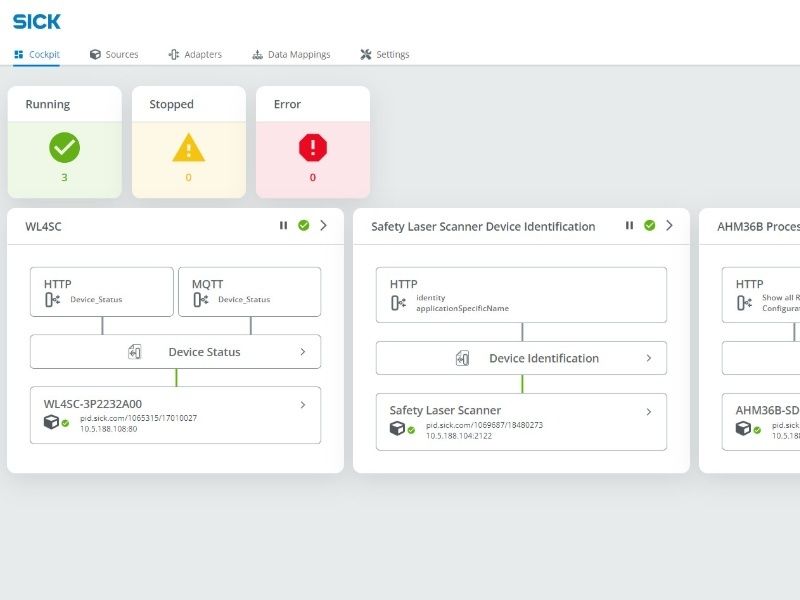This screenshot has width=800, height=600.
Task: Click Safety Laser Scanner source name
Action: pos(445,410)
